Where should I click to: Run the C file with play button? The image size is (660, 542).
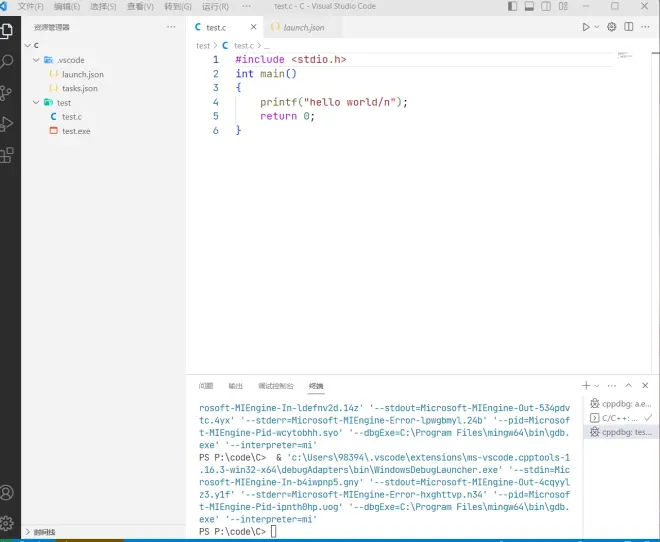(586, 27)
